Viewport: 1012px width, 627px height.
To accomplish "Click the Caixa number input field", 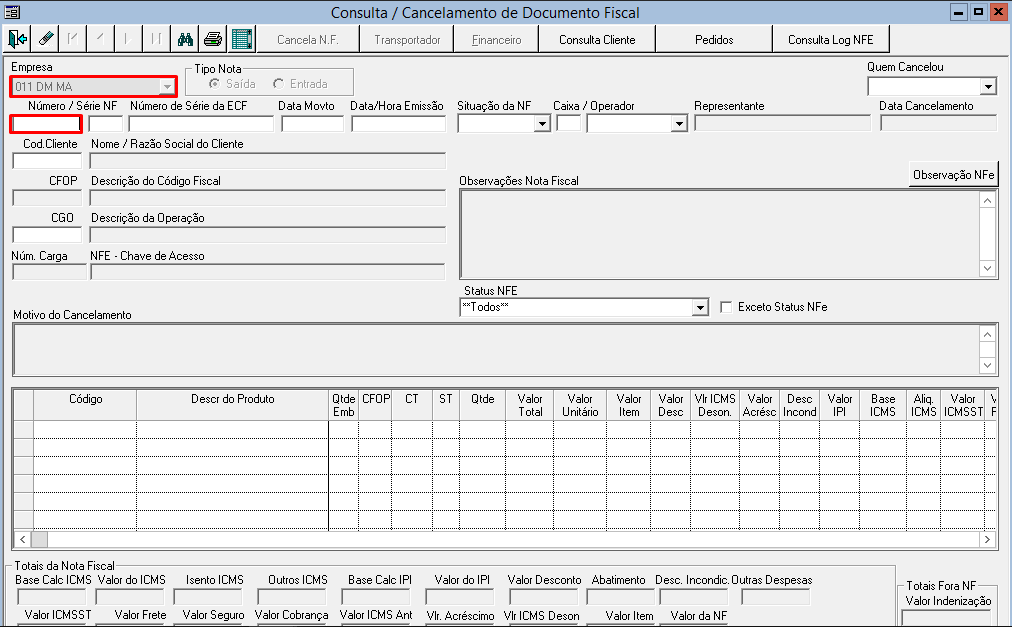I will point(569,124).
